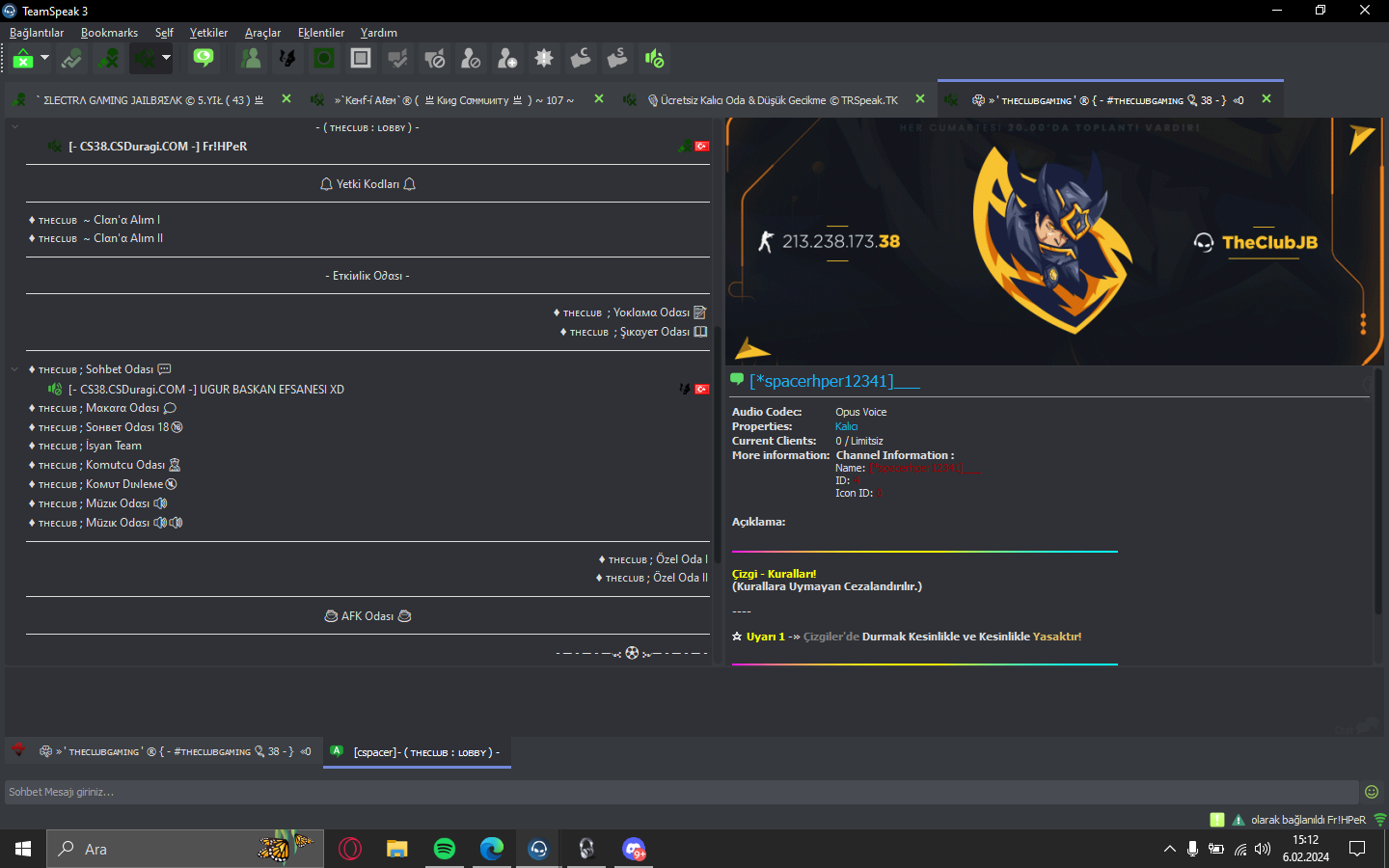The height and width of the screenshot is (868, 1389).
Task: Open the Bağlantılar menu
Action: [37, 33]
